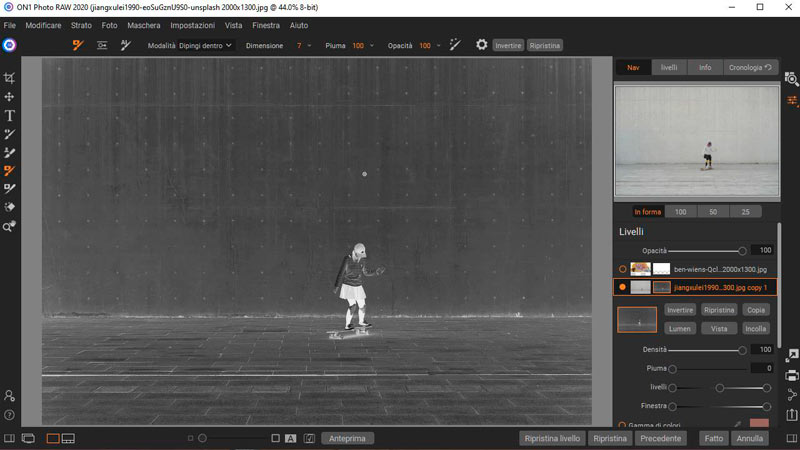This screenshot has height=450, width=800.
Task: Open the brush settings gear icon
Action: (481, 45)
